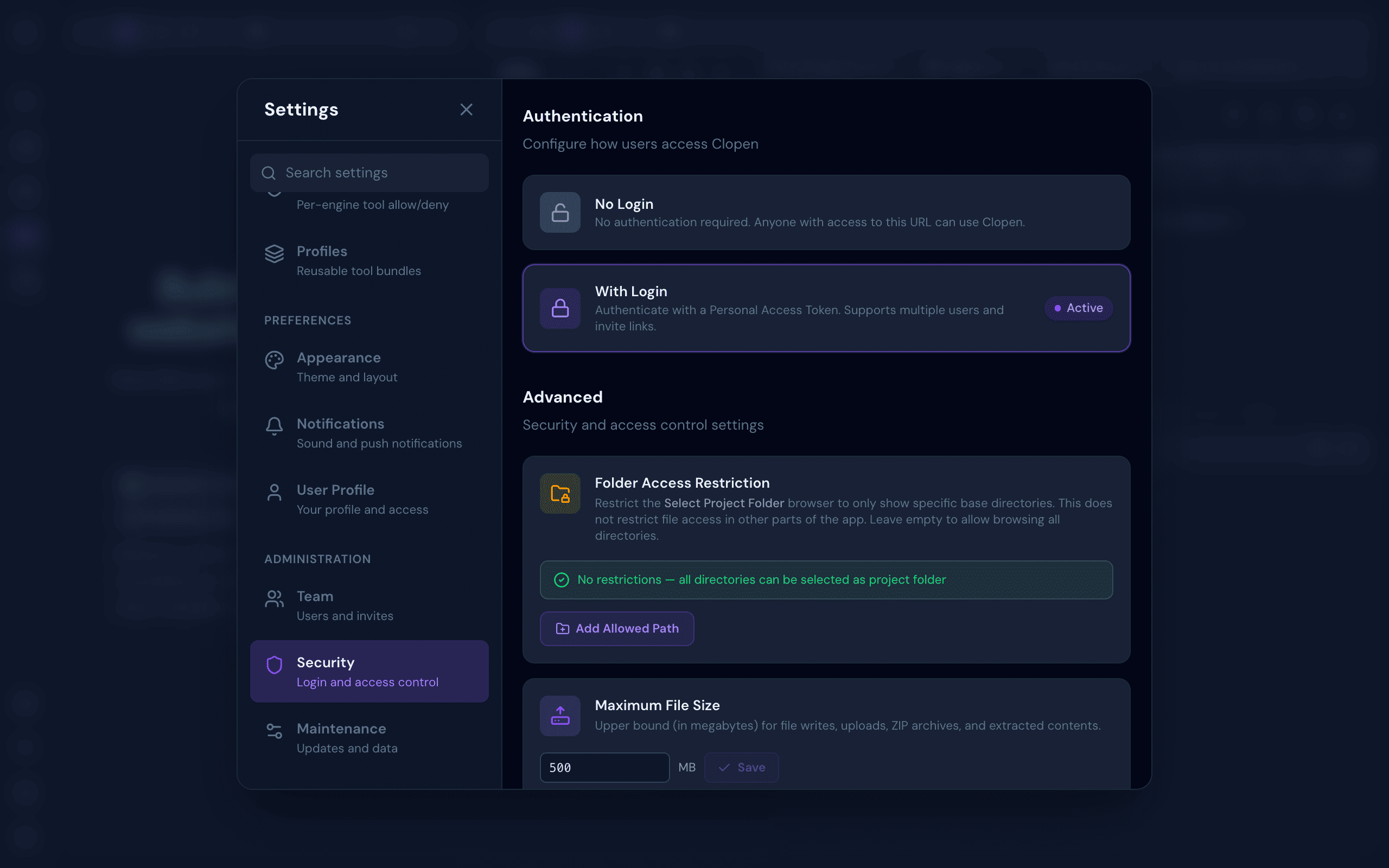Click the Active status badge
Screen dimensions: 1389x868
(1079, 308)
